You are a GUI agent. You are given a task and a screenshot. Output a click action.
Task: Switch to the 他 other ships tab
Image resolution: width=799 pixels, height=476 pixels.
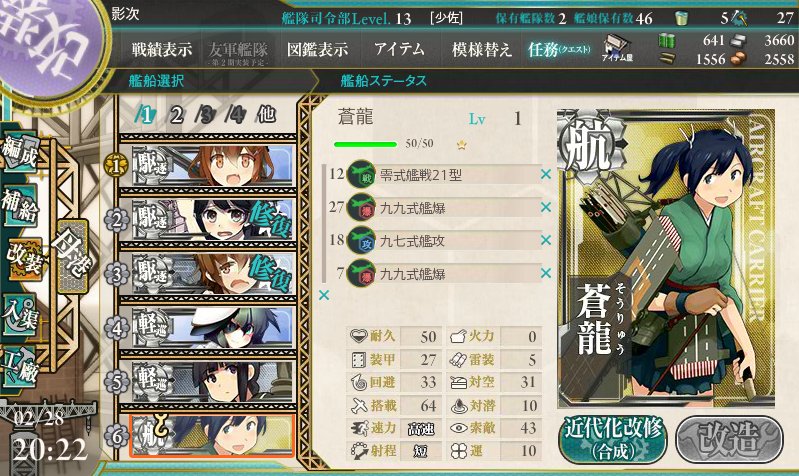point(267,115)
